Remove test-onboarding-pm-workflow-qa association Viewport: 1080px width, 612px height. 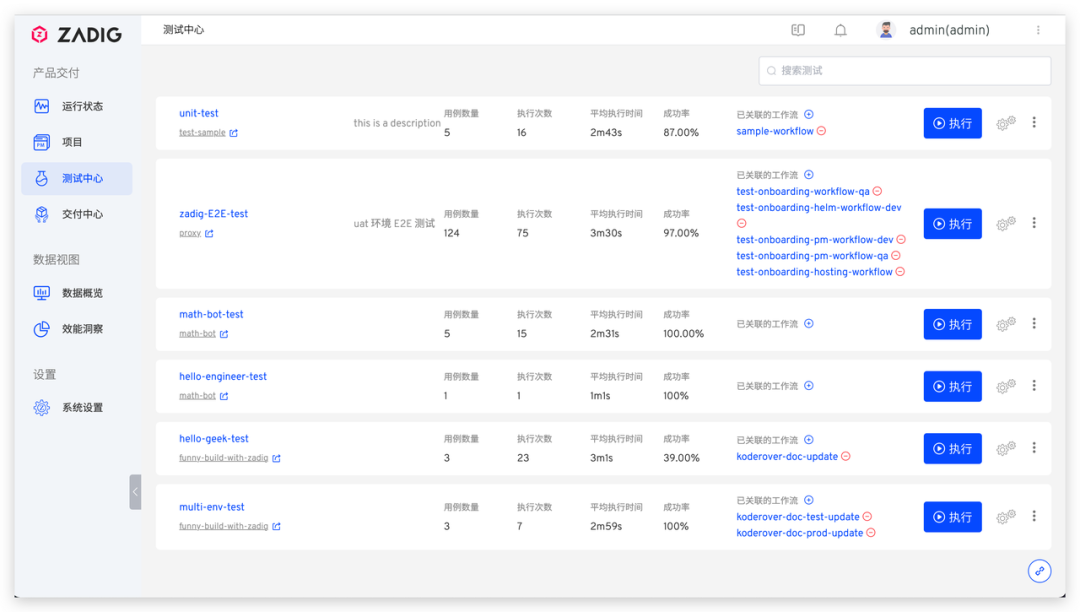[x=896, y=255]
